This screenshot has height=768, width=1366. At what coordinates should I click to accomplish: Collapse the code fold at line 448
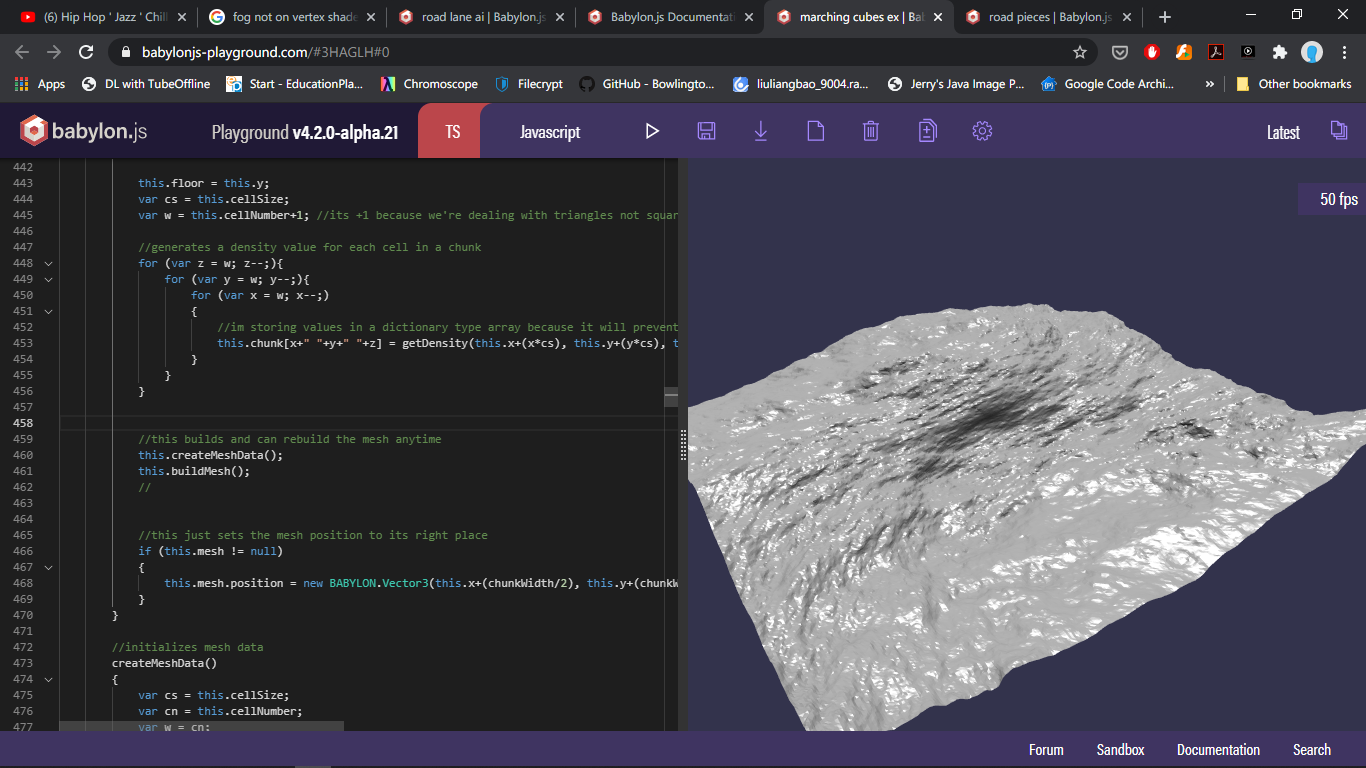pyautogui.click(x=48, y=263)
